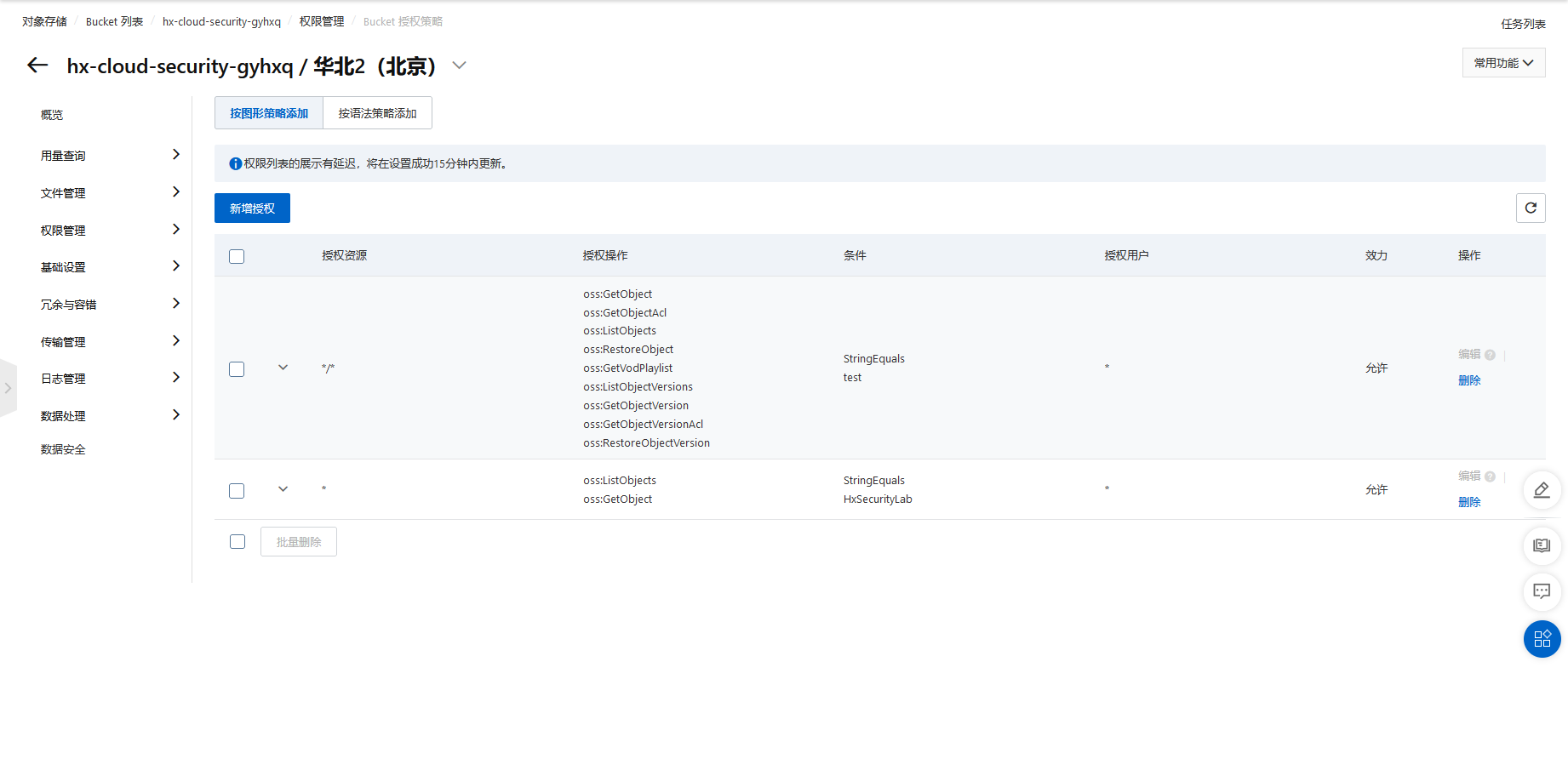The height and width of the screenshot is (776, 1568).
Task: Click the oss:RestoreObjectVersion action text
Action: click(x=646, y=443)
